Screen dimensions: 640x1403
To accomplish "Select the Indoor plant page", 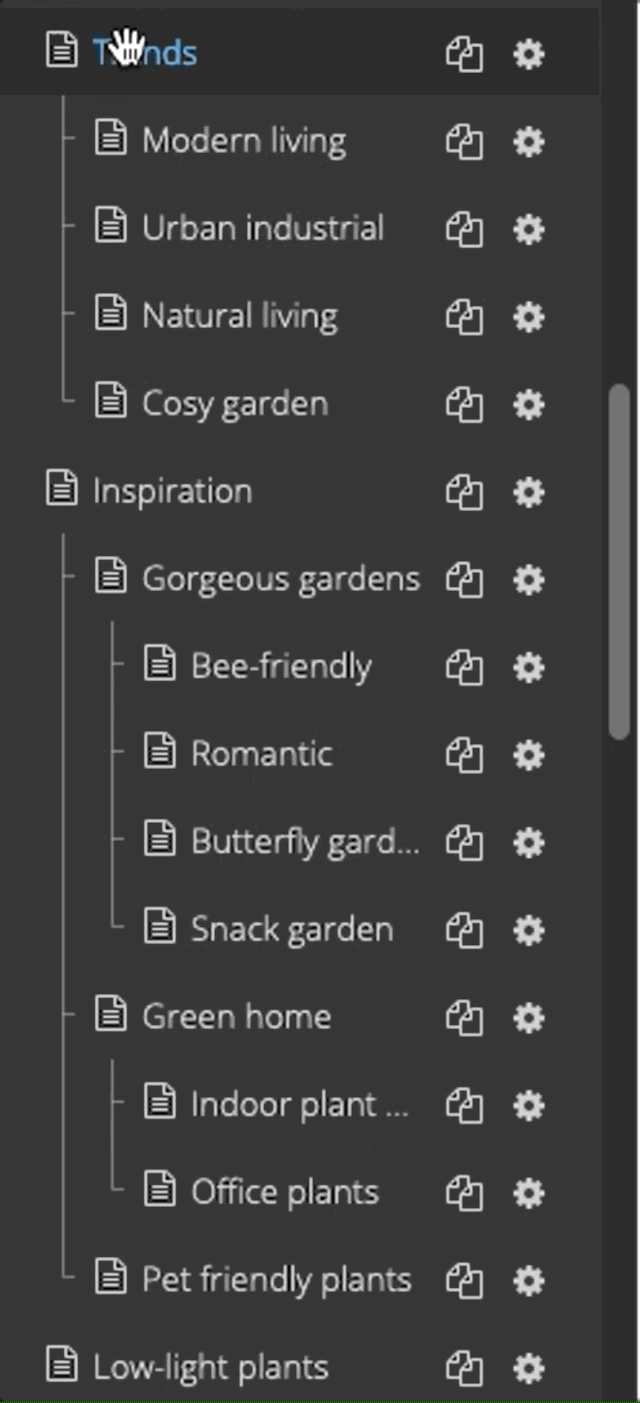I will [x=290, y=1106].
